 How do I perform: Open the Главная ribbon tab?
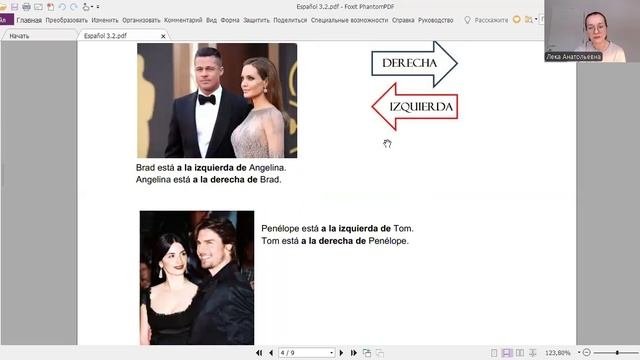29,20
